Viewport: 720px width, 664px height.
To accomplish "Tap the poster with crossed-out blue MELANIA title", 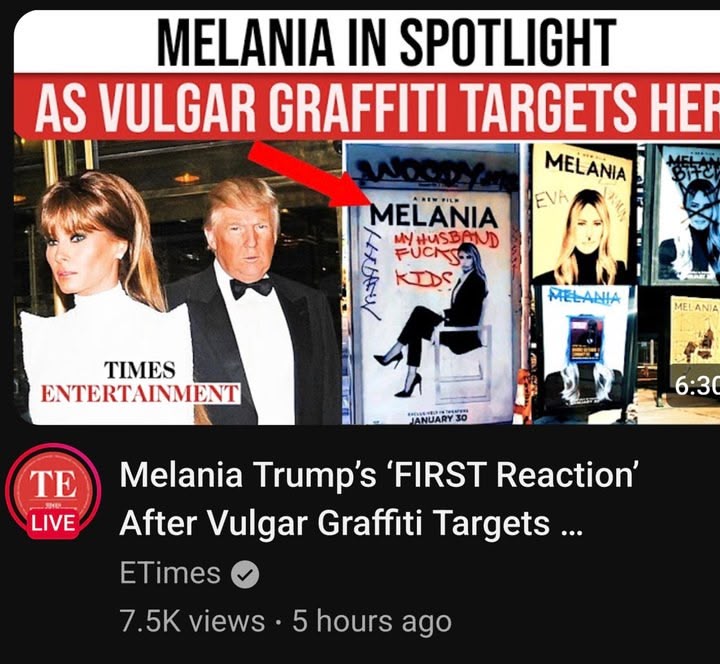I will coord(585,354).
